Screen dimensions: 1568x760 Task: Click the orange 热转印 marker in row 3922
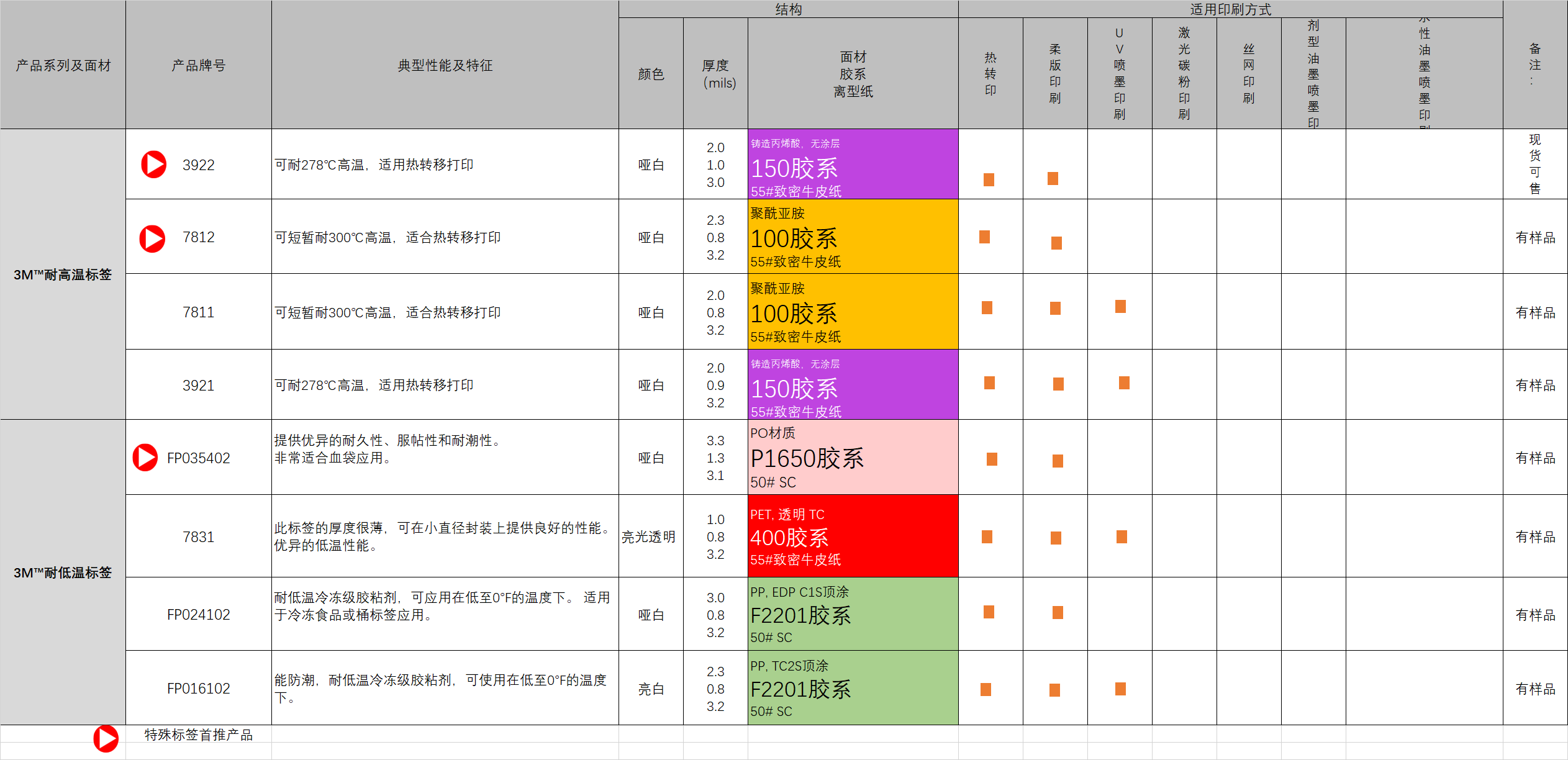[x=989, y=179]
